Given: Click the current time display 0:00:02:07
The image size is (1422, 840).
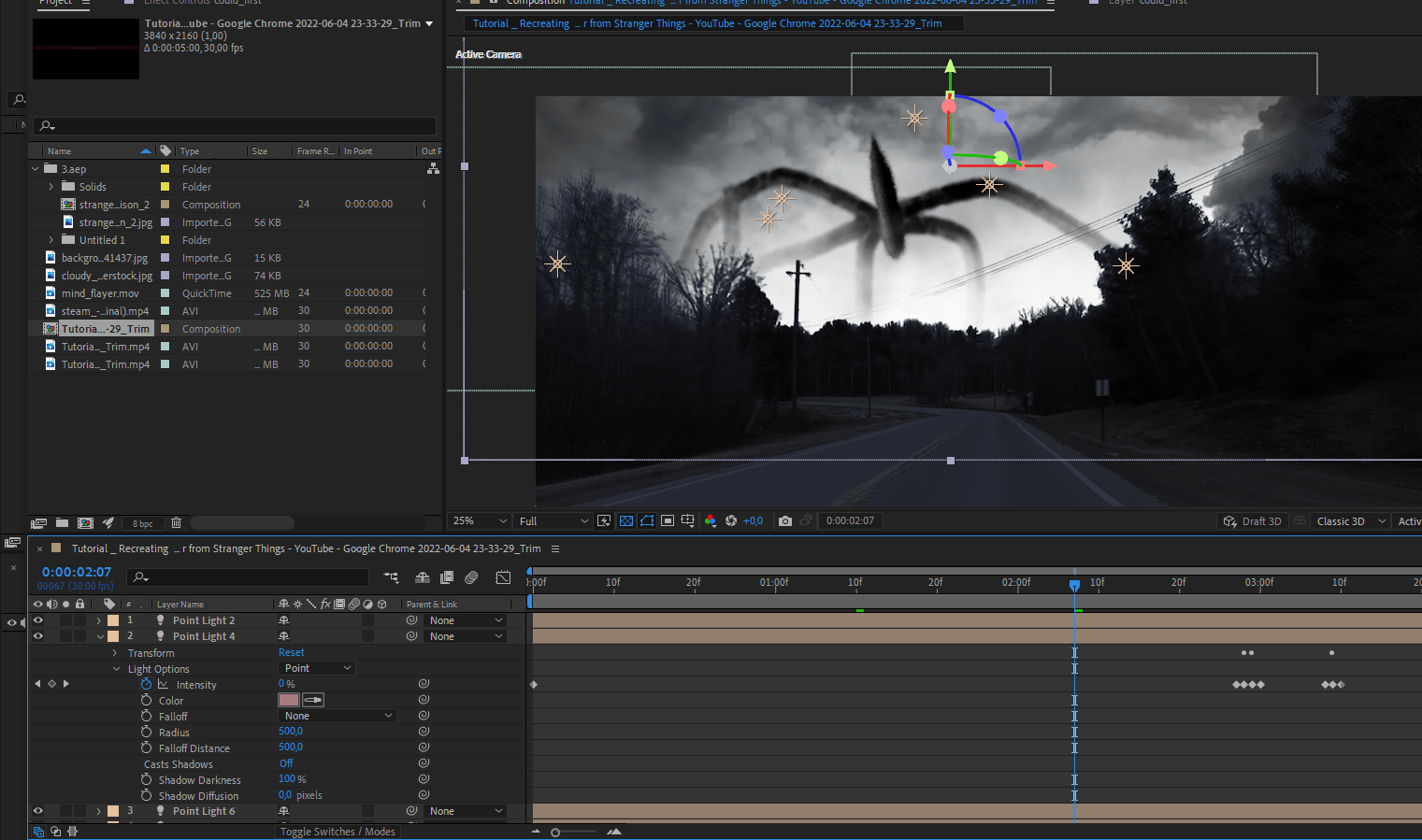Looking at the screenshot, I should 77,571.
